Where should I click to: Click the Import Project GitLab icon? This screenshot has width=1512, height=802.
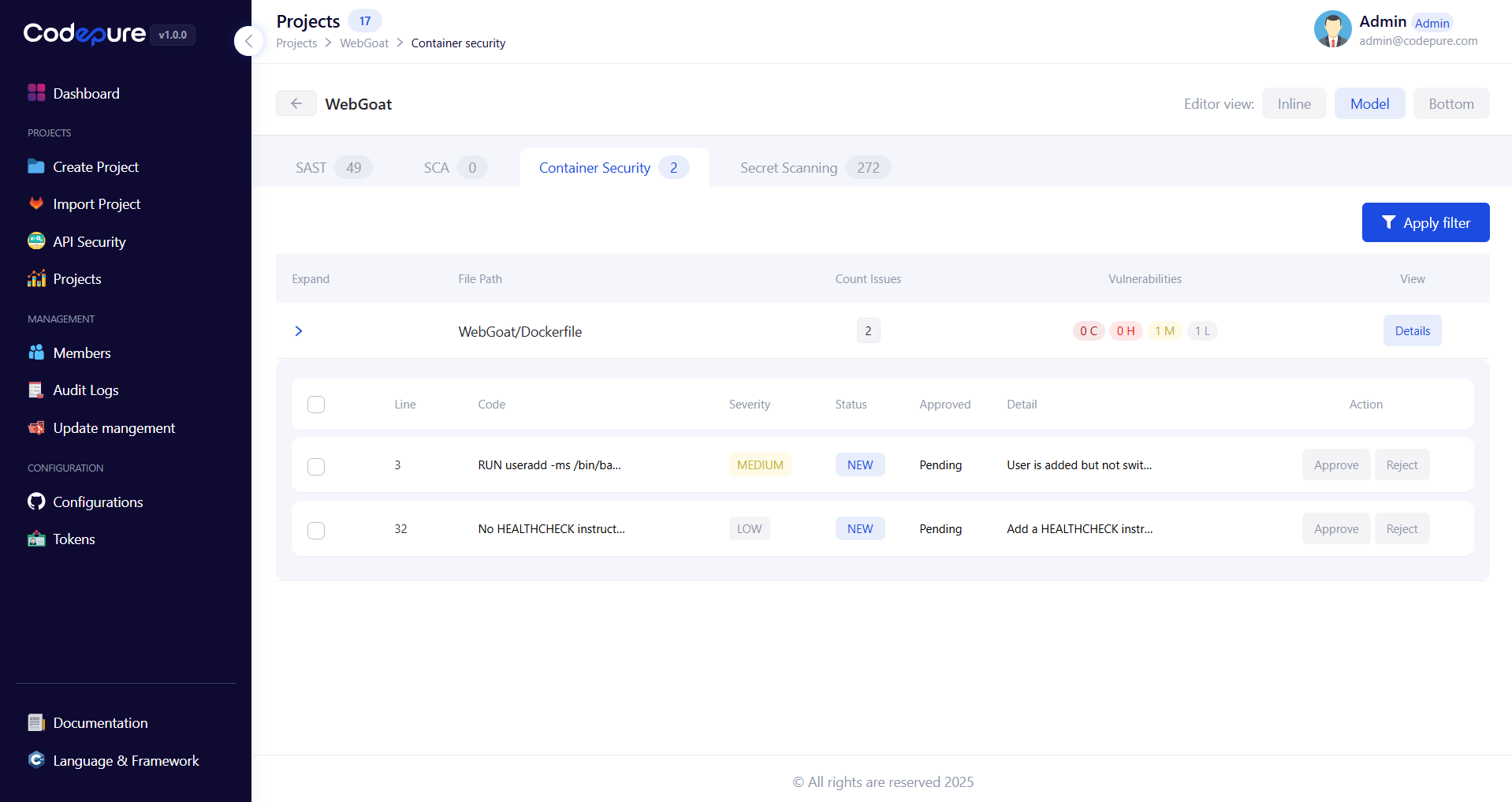coord(36,203)
